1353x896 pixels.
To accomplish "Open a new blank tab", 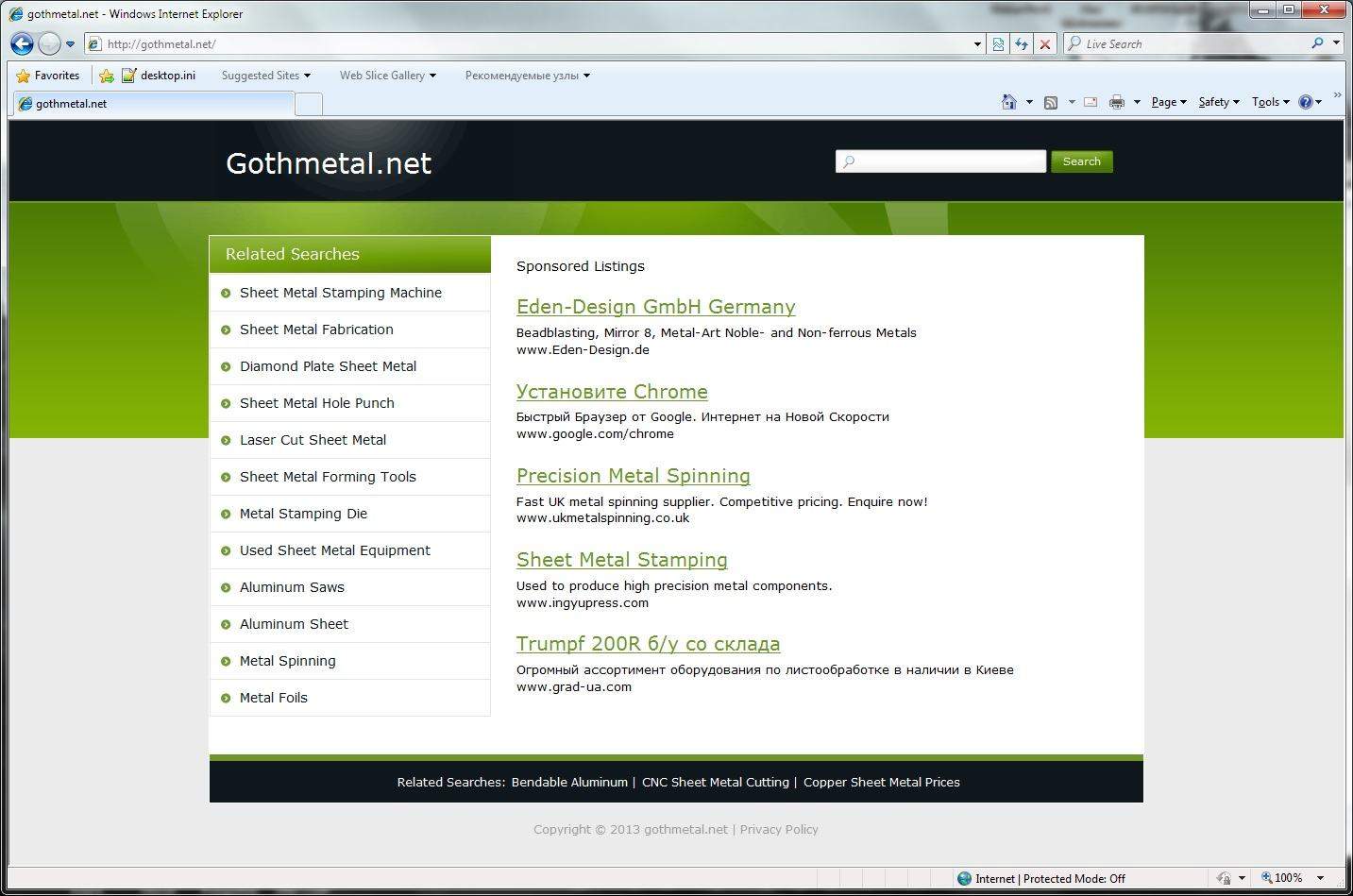I will (309, 104).
